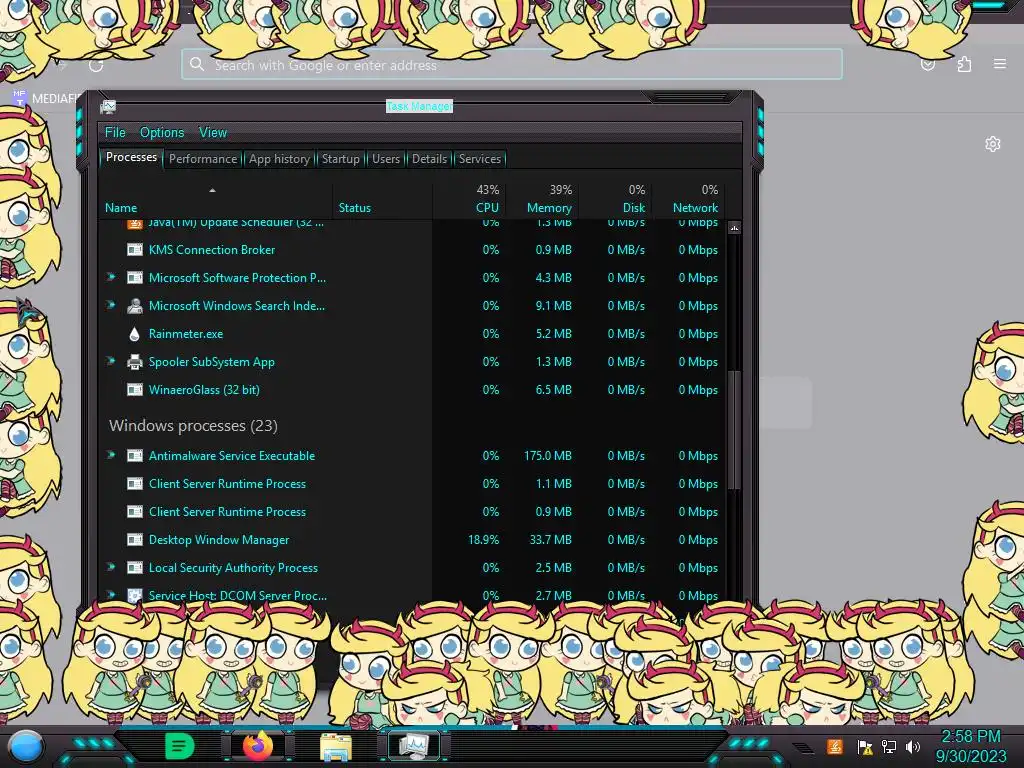Open the Start orb on taskbar
Viewport: 1024px width, 768px height.
pyautogui.click(x=26, y=747)
